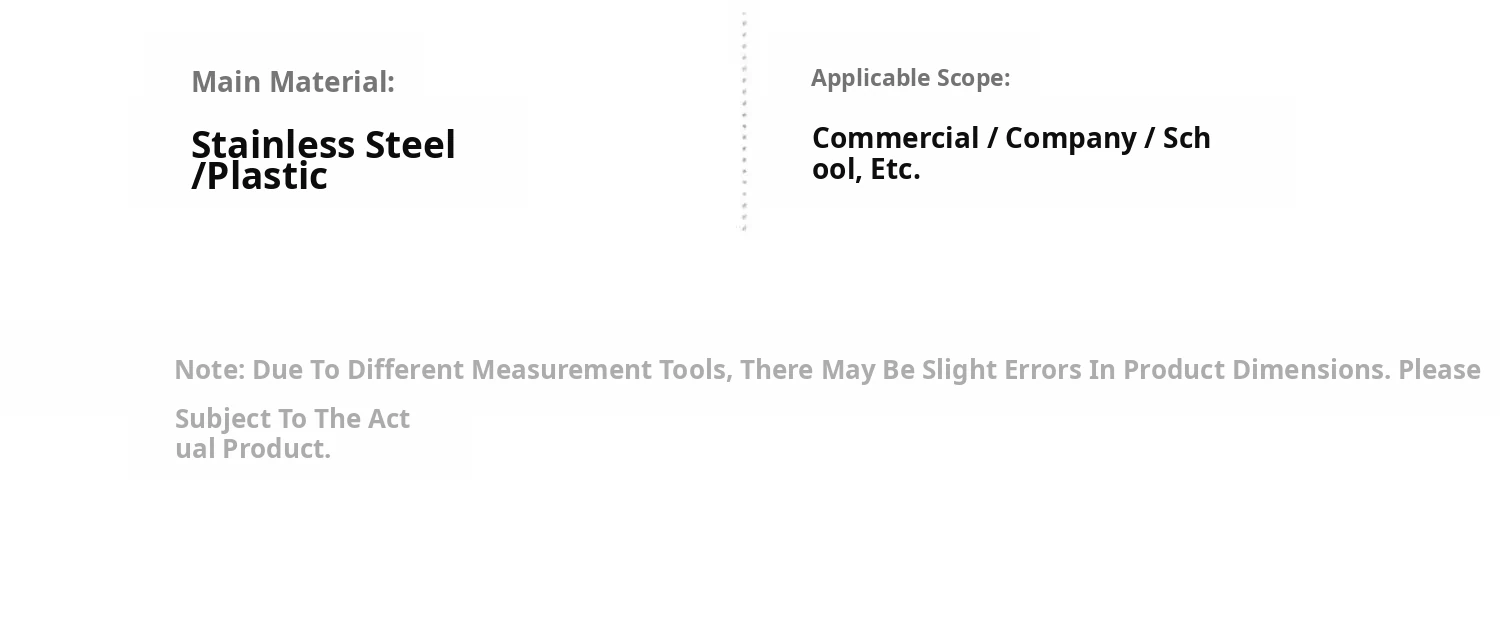Select the "Subject To The Act" line
This screenshot has width=1500, height=627.
click(x=292, y=419)
